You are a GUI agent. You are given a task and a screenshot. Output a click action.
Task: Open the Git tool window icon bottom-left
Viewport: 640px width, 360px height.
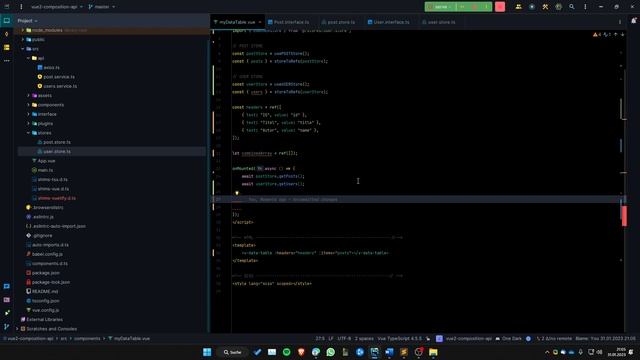point(7,327)
